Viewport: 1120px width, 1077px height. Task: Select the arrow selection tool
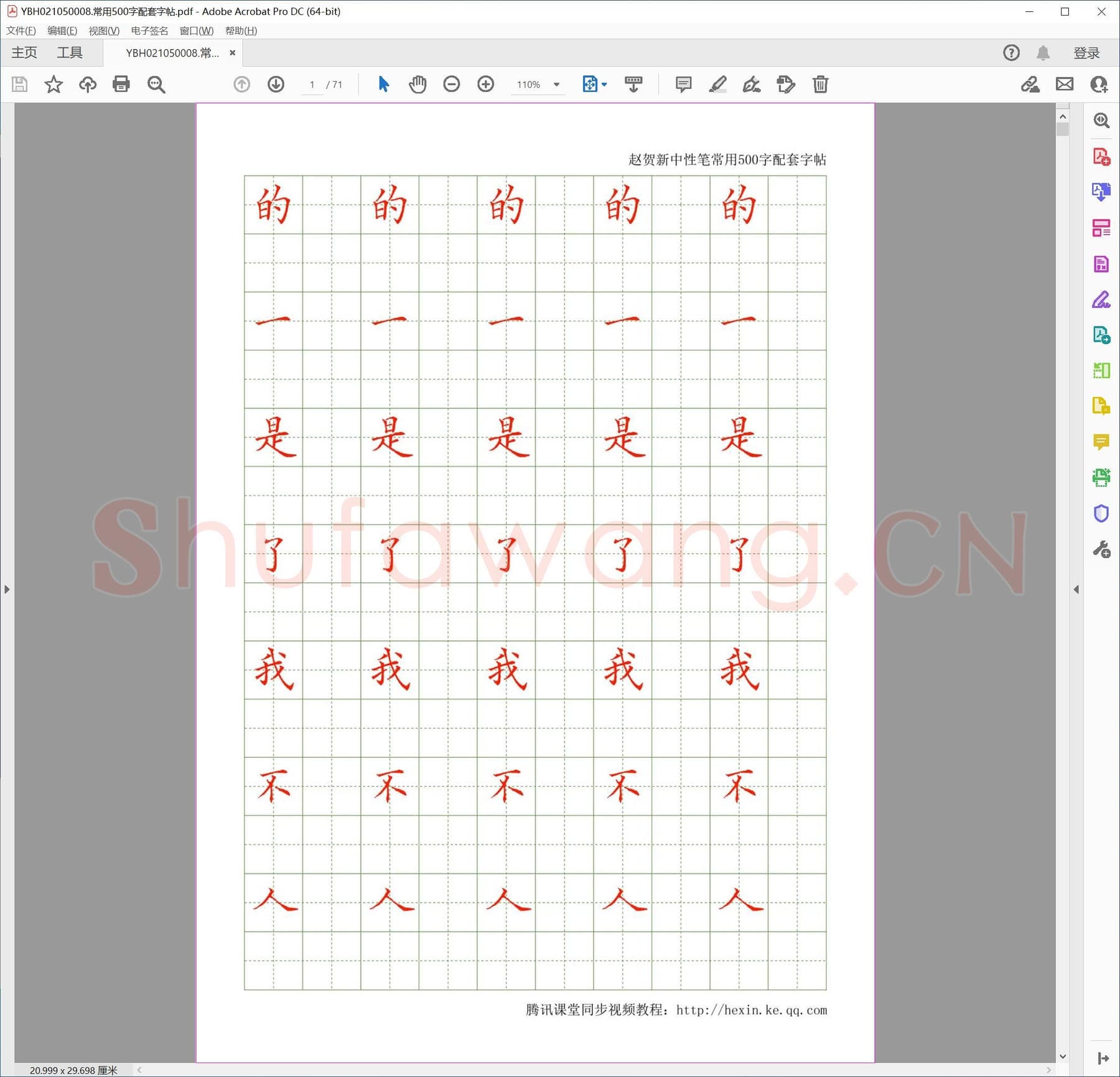(x=384, y=84)
